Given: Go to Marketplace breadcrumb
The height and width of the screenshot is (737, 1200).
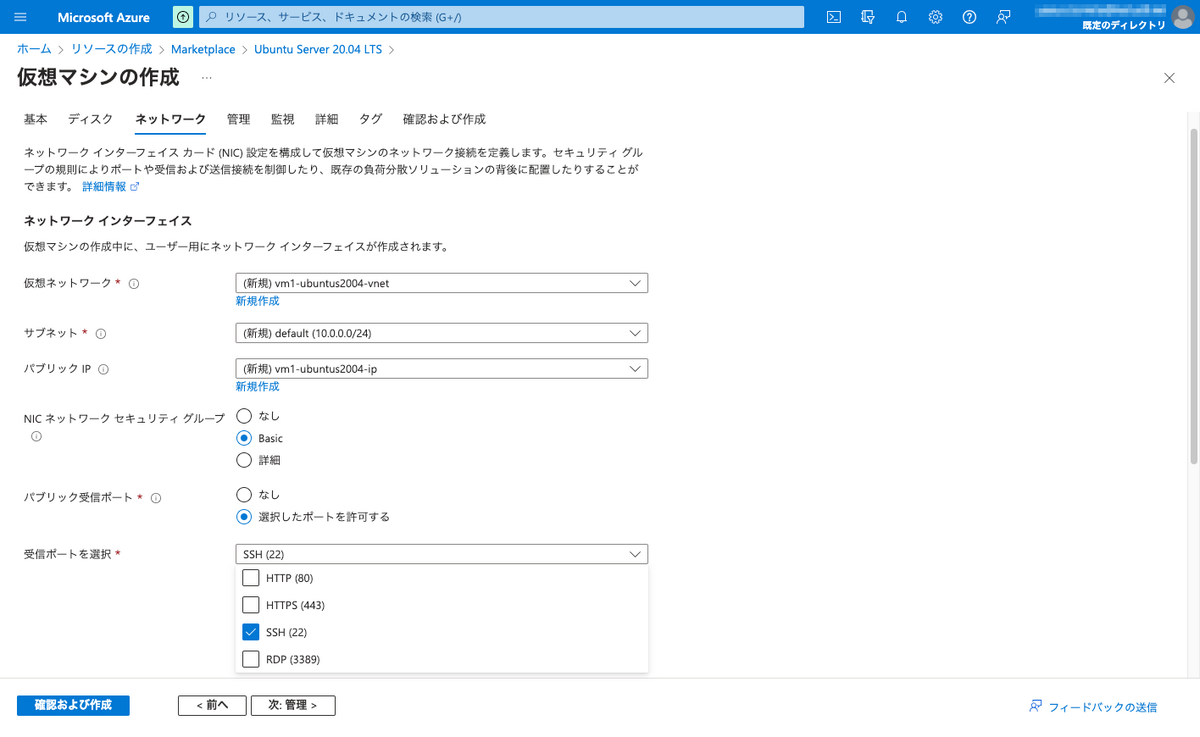Looking at the screenshot, I should [203, 49].
